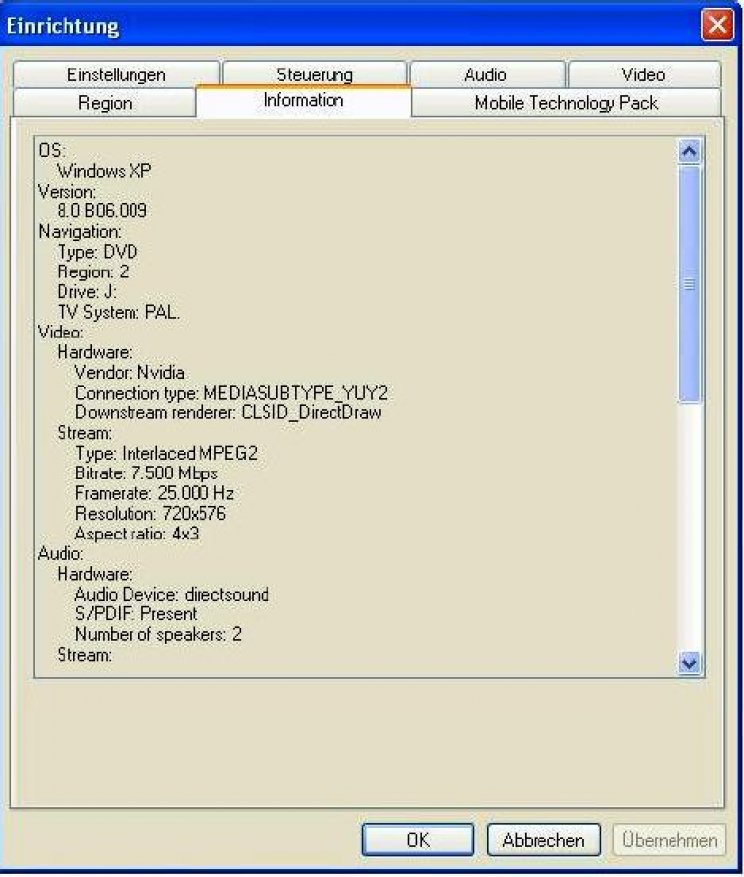This screenshot has height=877, width=744.
Task: Close the Einrichtung dialog
Action: tap(717, 25)
